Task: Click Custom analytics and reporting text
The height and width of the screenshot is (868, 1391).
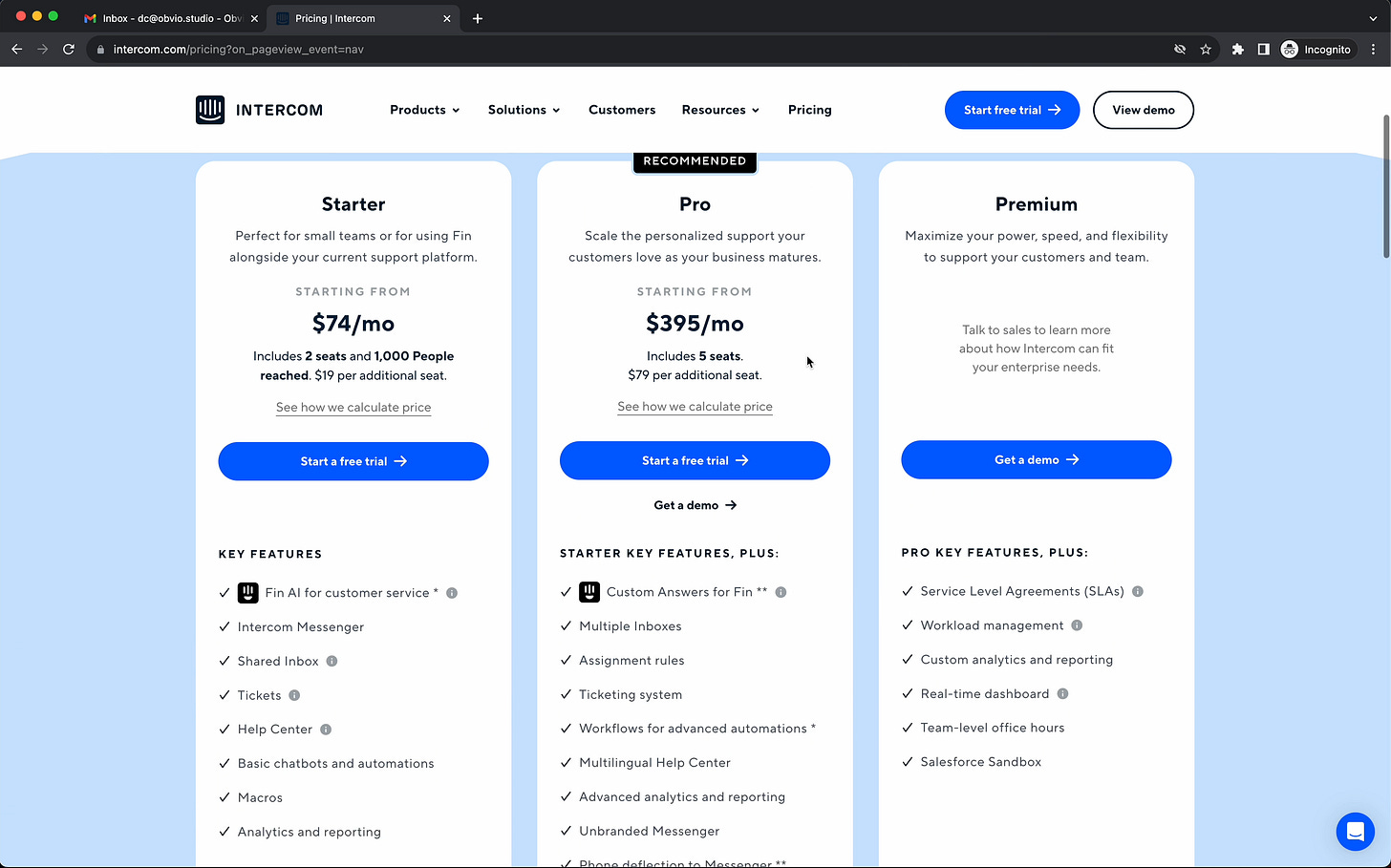Action: coord(1016,660)
